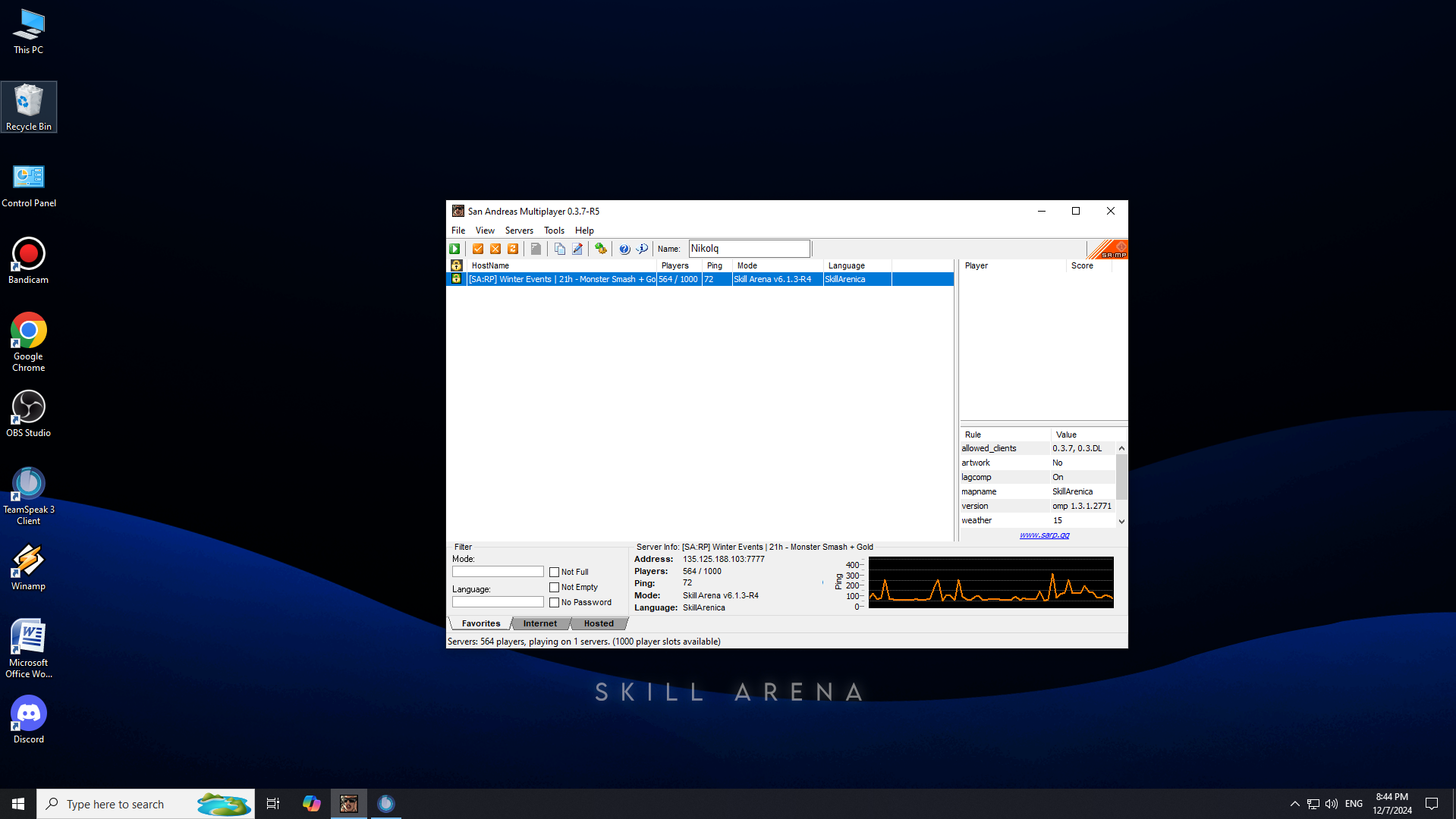Select the SA:RP Winter Events server row
Screen dimensions: 1456x819
(x=700, y=279)
